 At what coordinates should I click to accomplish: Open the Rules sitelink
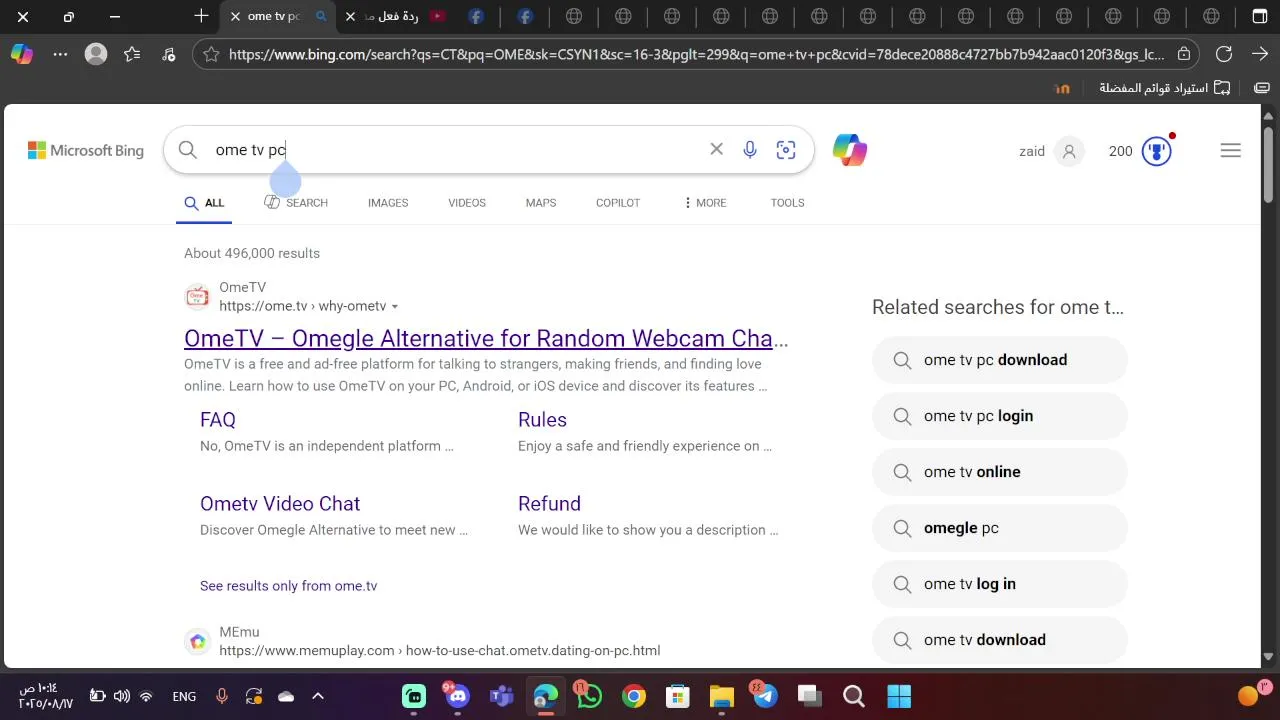542,420
